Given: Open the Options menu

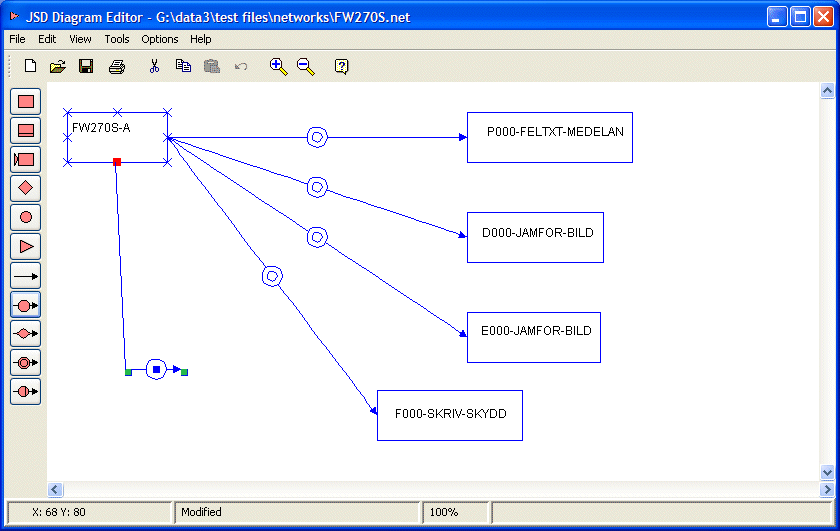Looking at the screenshot, I should [159, 39].
